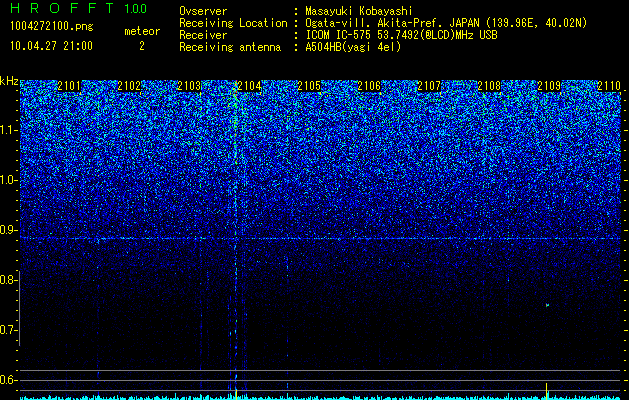Click the 0.7 kHz axis label
Viewport: 629px width, 400px height.
[x=8, y=330]
